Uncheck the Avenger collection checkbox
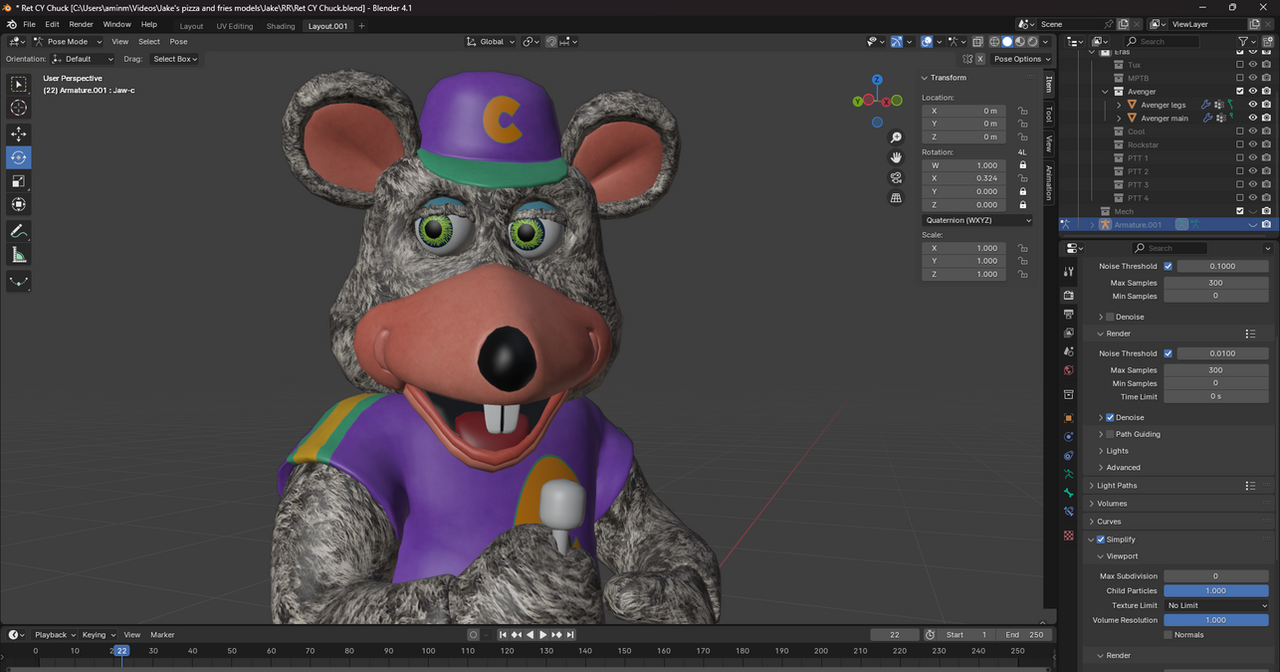Screen dimensions: 1280x672 (x=1240, y=91)
